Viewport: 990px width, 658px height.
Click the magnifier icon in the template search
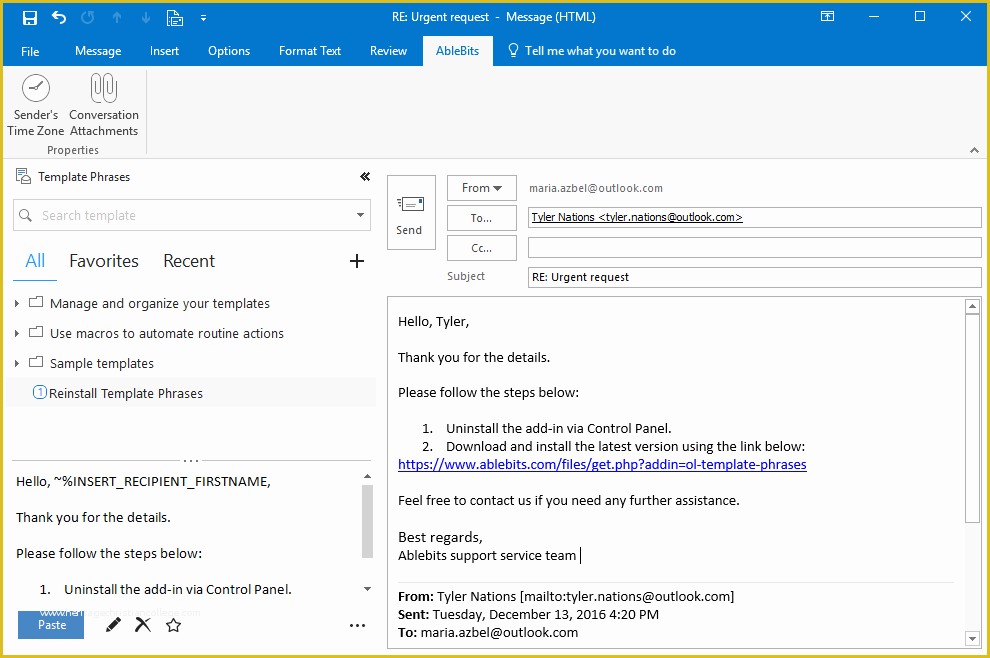(25, 215)
